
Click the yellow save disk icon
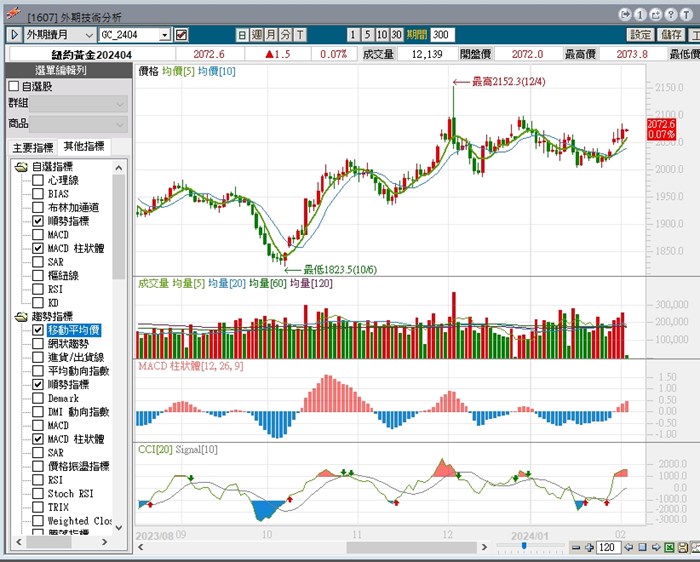[682, 547]
